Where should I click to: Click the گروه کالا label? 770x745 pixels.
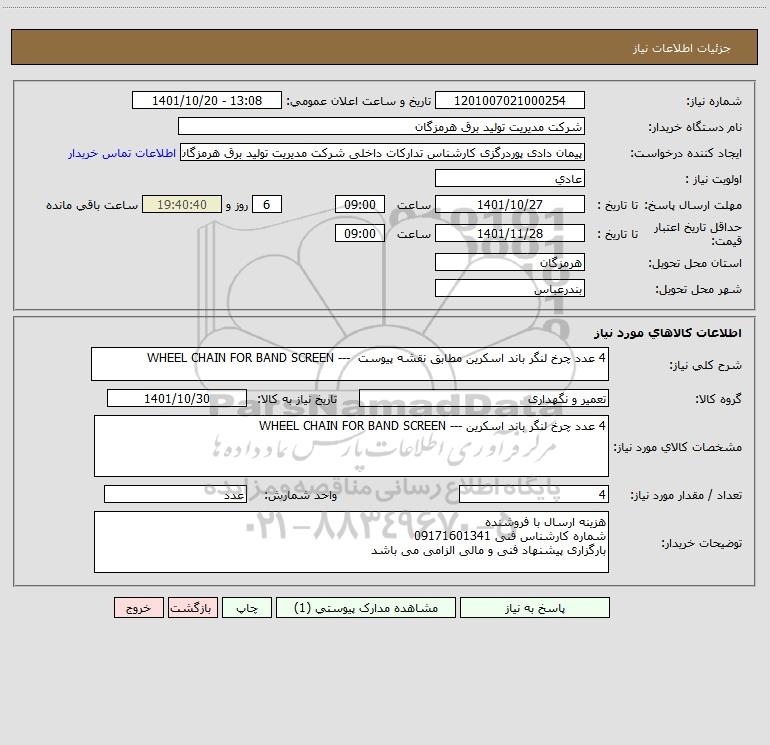(x=719, y=400)
